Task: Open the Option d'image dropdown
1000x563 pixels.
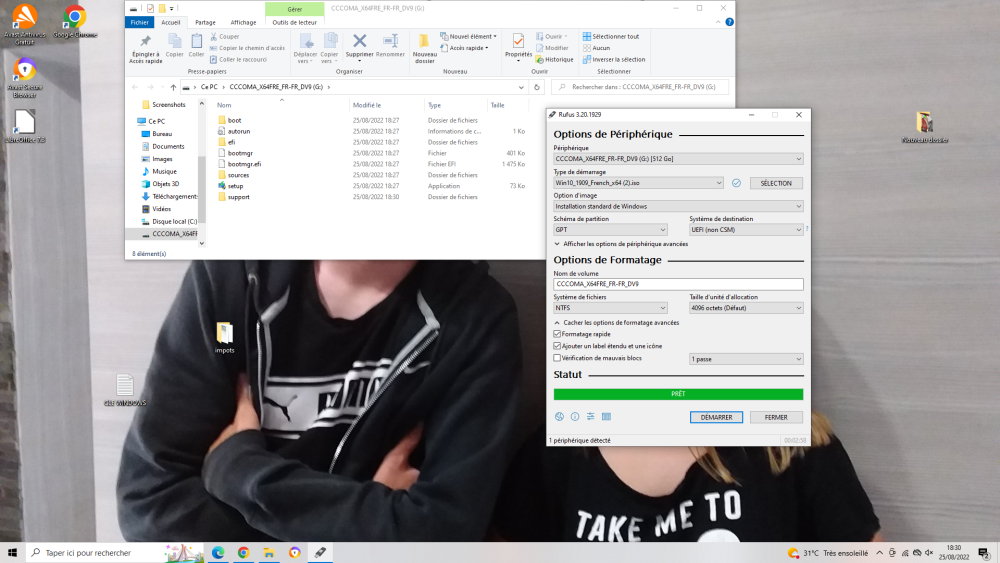Action: point(678,207)
